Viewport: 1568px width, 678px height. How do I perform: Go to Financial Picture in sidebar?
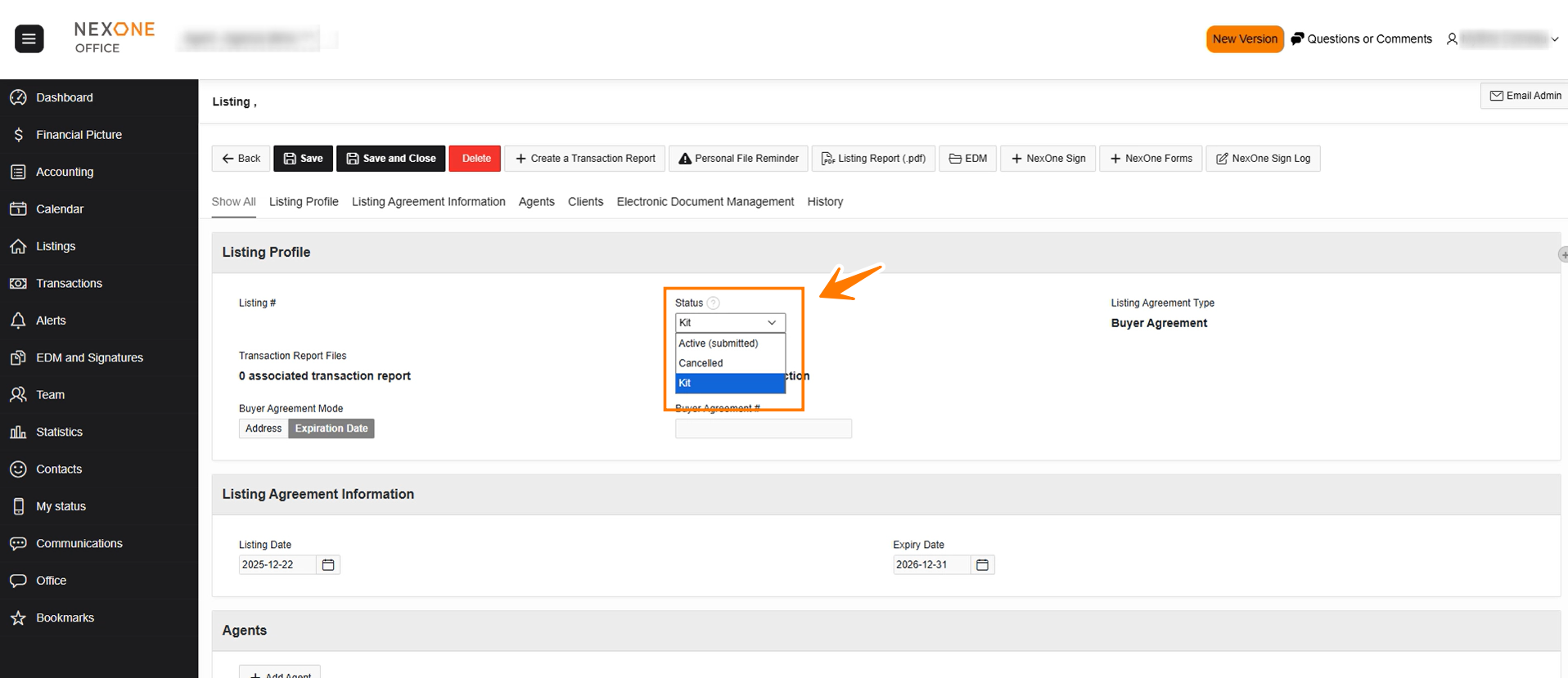click(x=79, y=134)
